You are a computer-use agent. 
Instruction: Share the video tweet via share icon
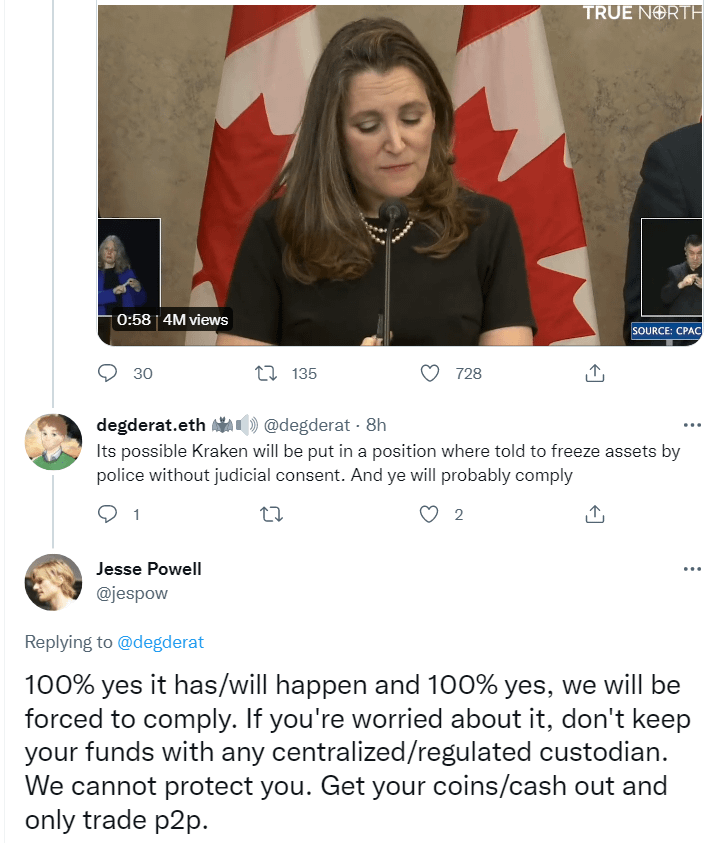click(x=594, y=373)
